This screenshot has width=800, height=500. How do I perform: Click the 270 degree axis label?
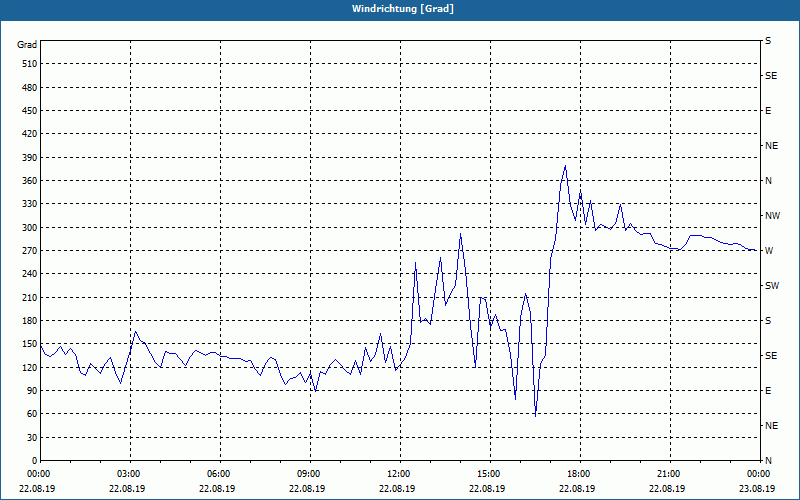(29, 251)
